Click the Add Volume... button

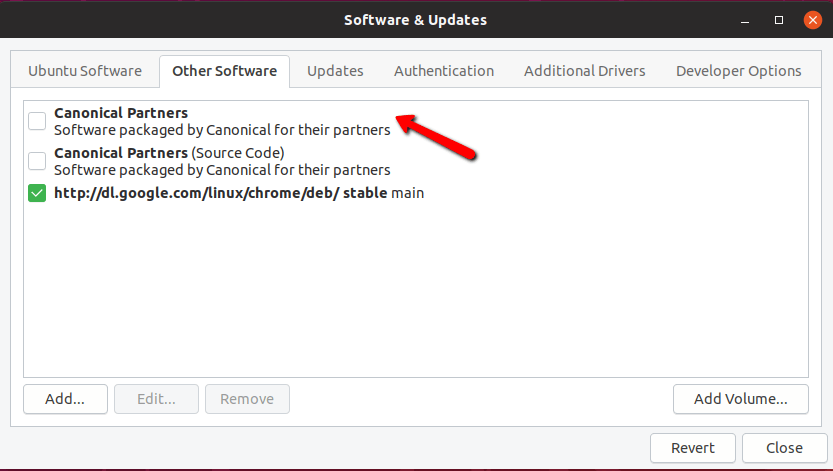click(x=740, y=399)
